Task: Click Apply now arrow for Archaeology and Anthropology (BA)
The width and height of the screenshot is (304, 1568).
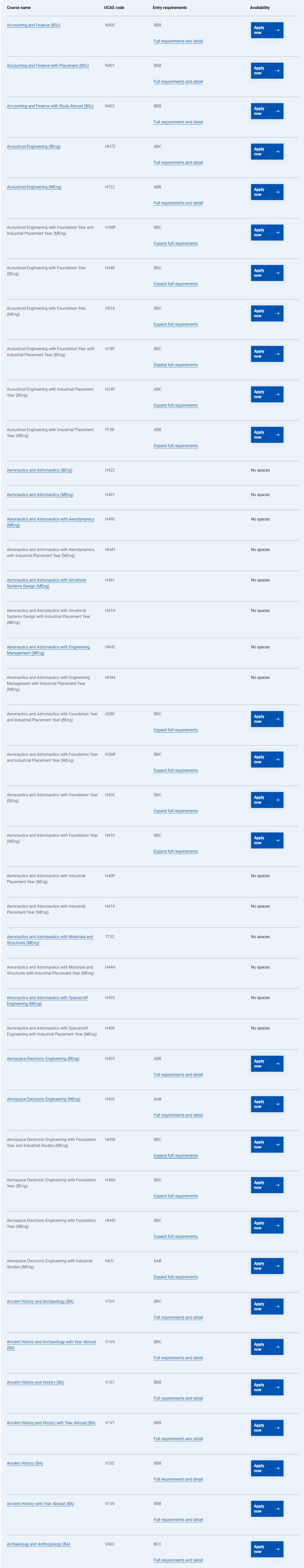Action: (x=277, y=1549)
